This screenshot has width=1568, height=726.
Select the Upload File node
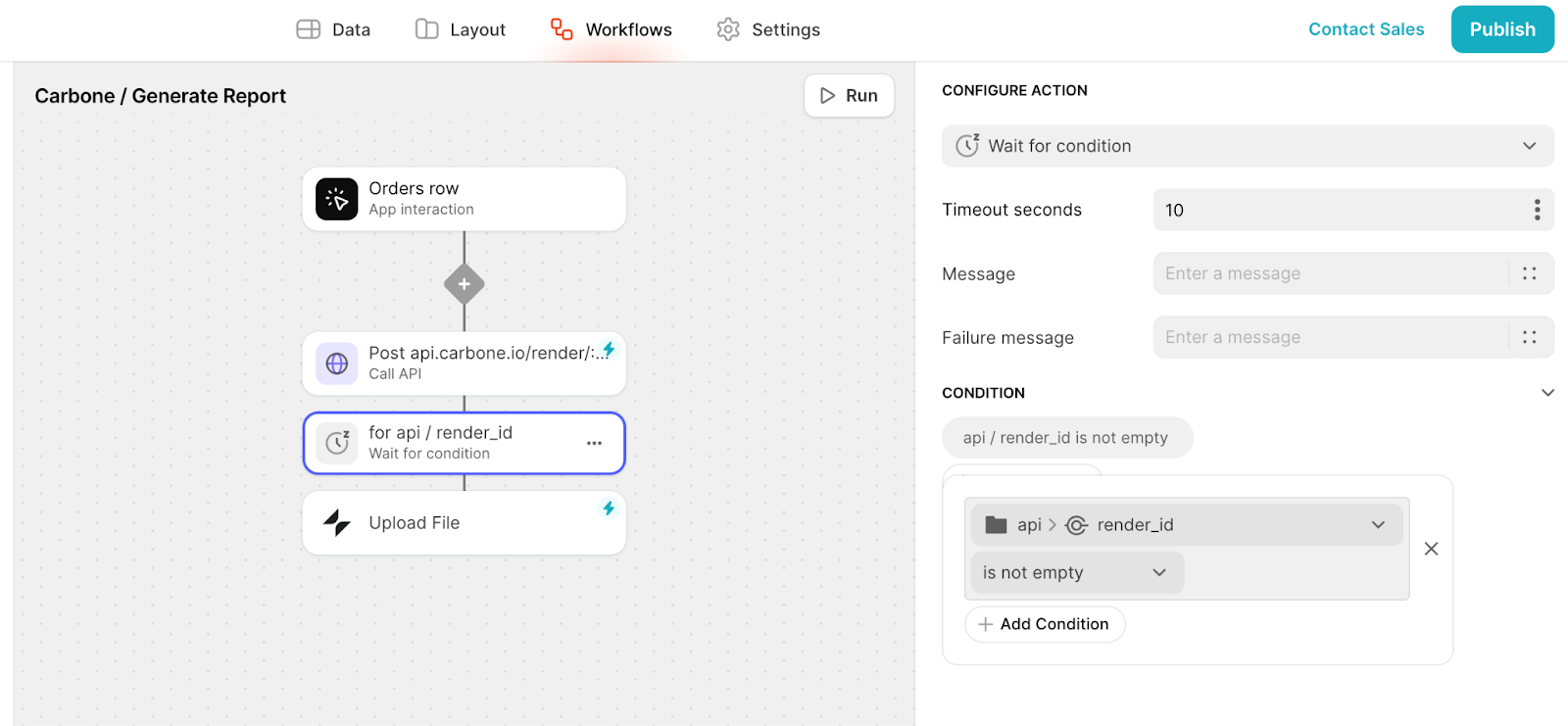pyautogui.click(x=465, y=523)
